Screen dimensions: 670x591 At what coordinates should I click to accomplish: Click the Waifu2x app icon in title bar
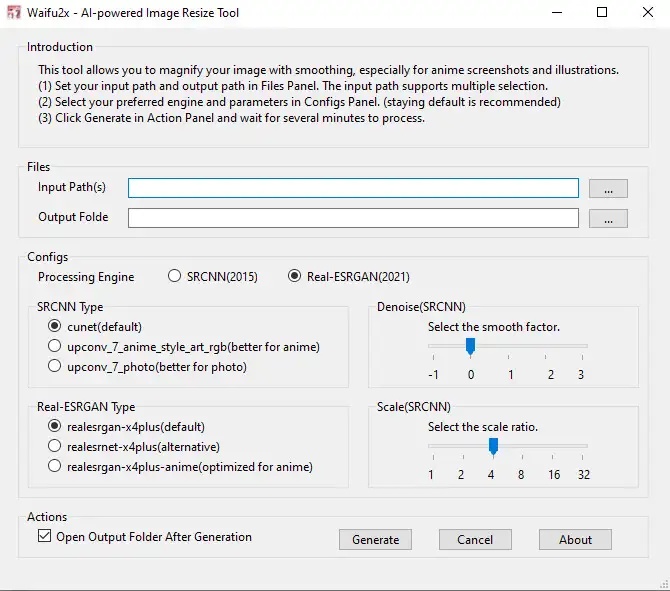tap(13, 13)
